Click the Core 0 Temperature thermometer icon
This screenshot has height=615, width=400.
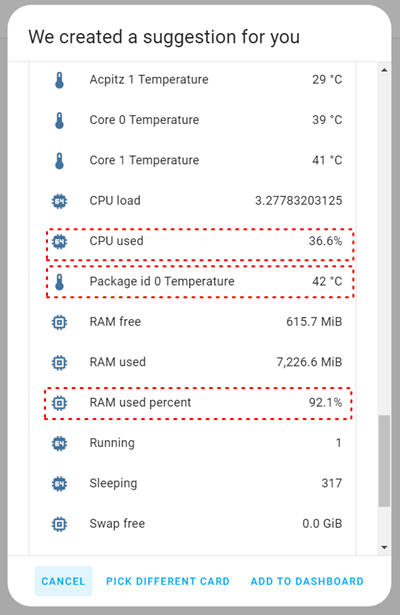(x=59, y=120)
